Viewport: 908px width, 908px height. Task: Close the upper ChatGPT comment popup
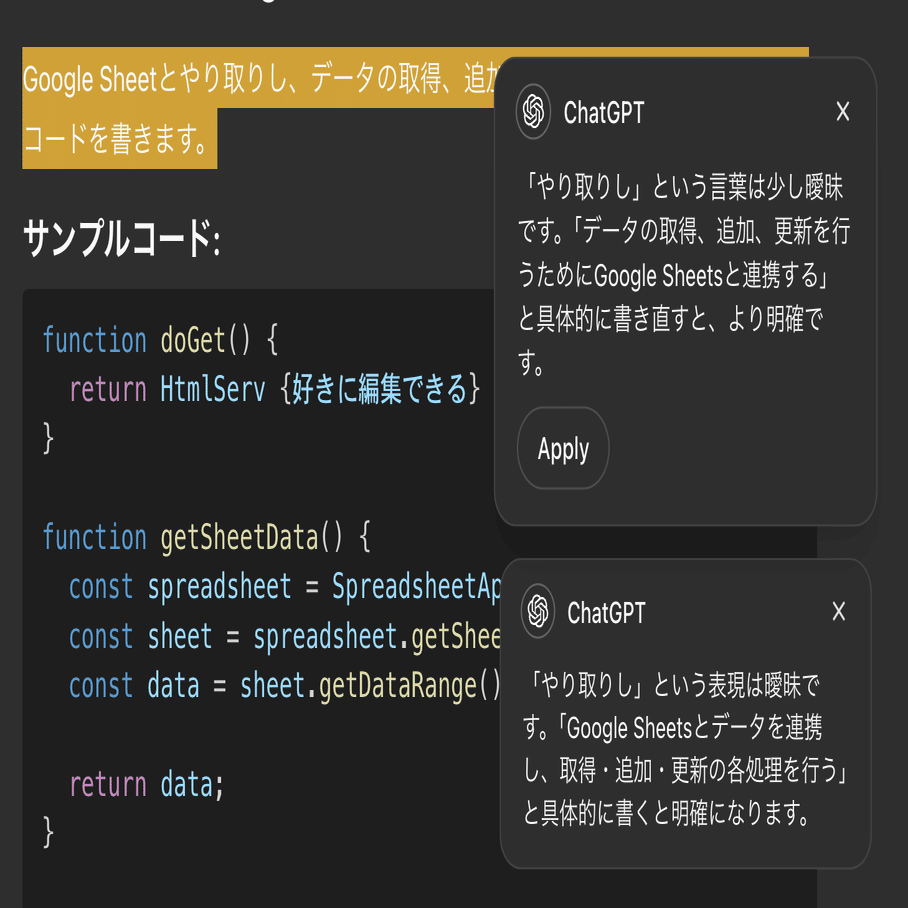[843, 112]
